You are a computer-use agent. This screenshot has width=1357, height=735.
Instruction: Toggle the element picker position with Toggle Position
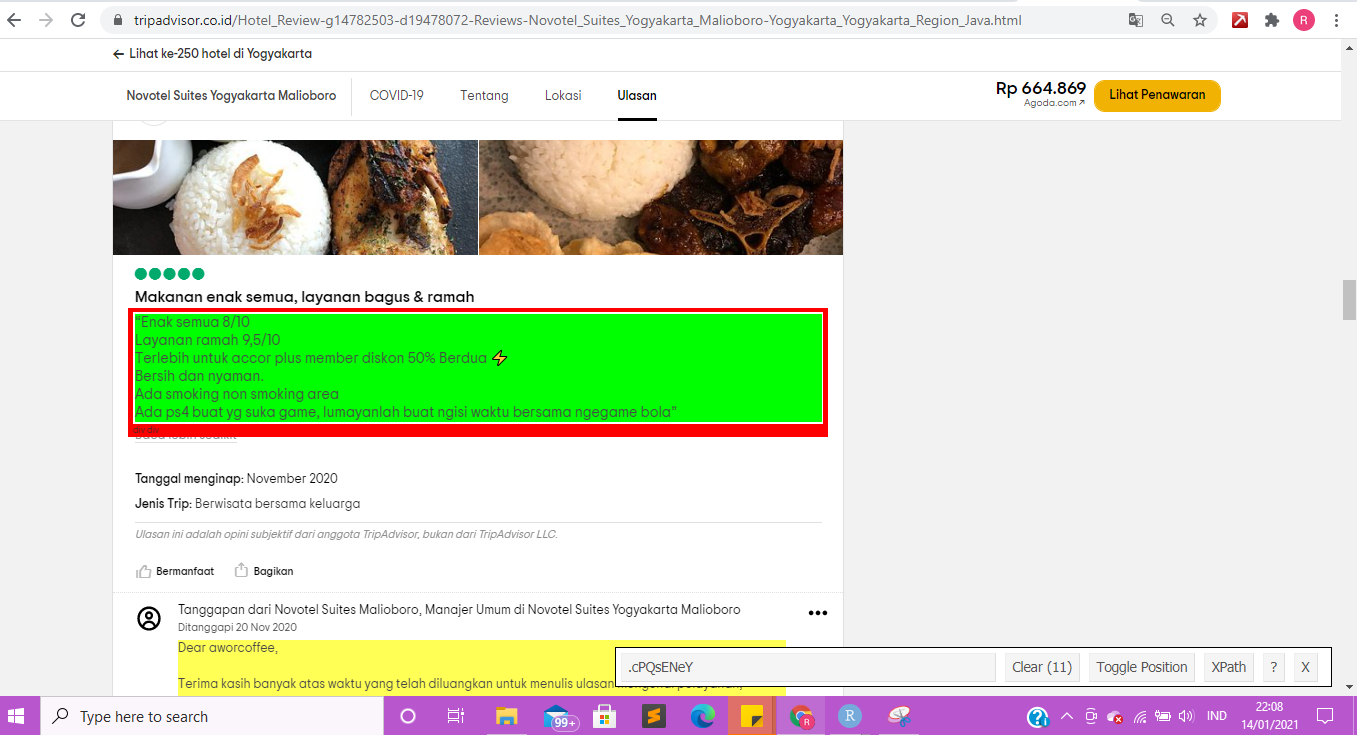pyautogui.click(x=1140, y=666)
